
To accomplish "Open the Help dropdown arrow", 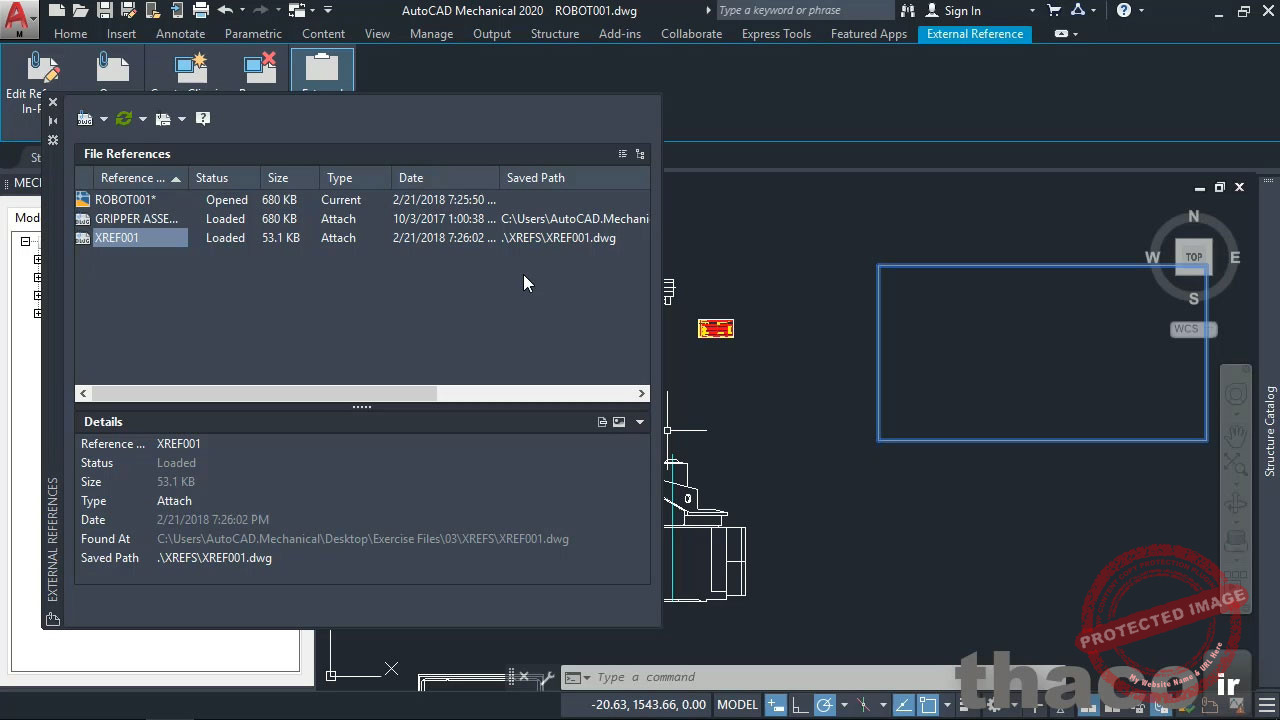I will pos(1142,11).
